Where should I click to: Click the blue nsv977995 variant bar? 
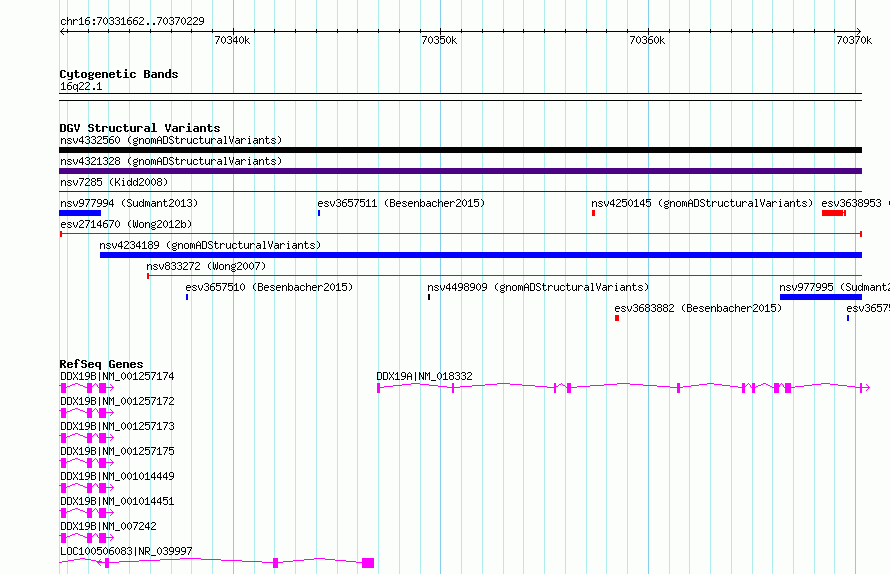click(821, 297)
